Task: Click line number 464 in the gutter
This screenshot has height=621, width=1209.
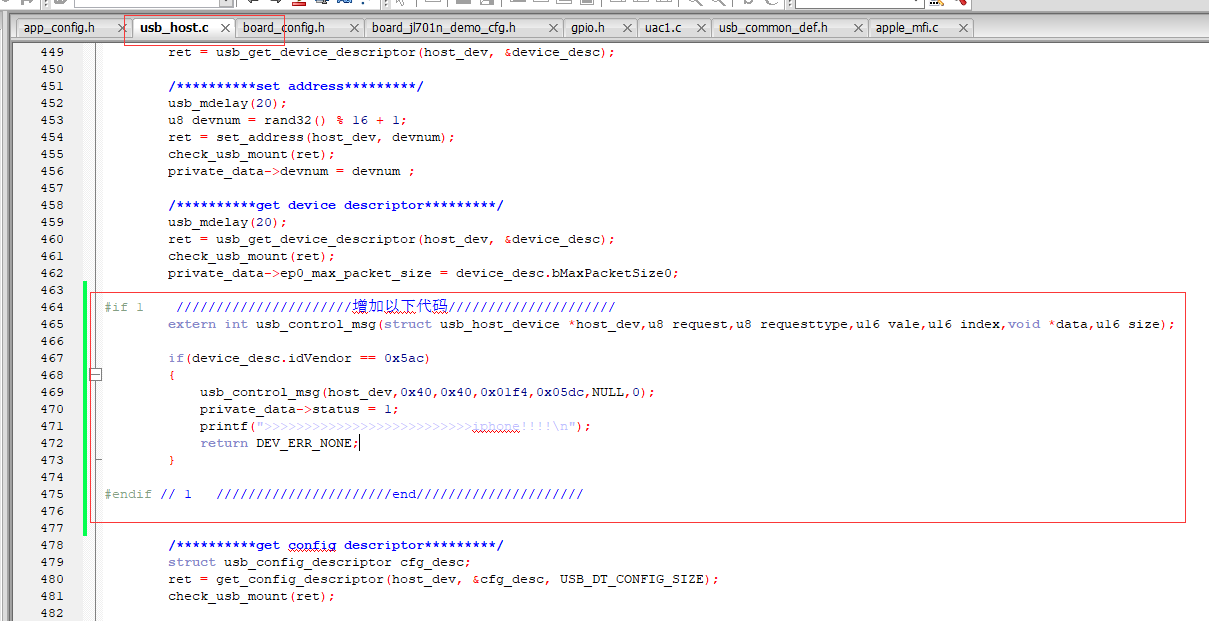Action: (x=52, y=307)
